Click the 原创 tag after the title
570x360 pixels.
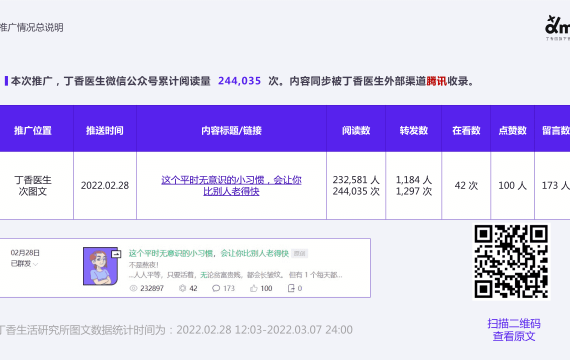[x=300, y=253]
